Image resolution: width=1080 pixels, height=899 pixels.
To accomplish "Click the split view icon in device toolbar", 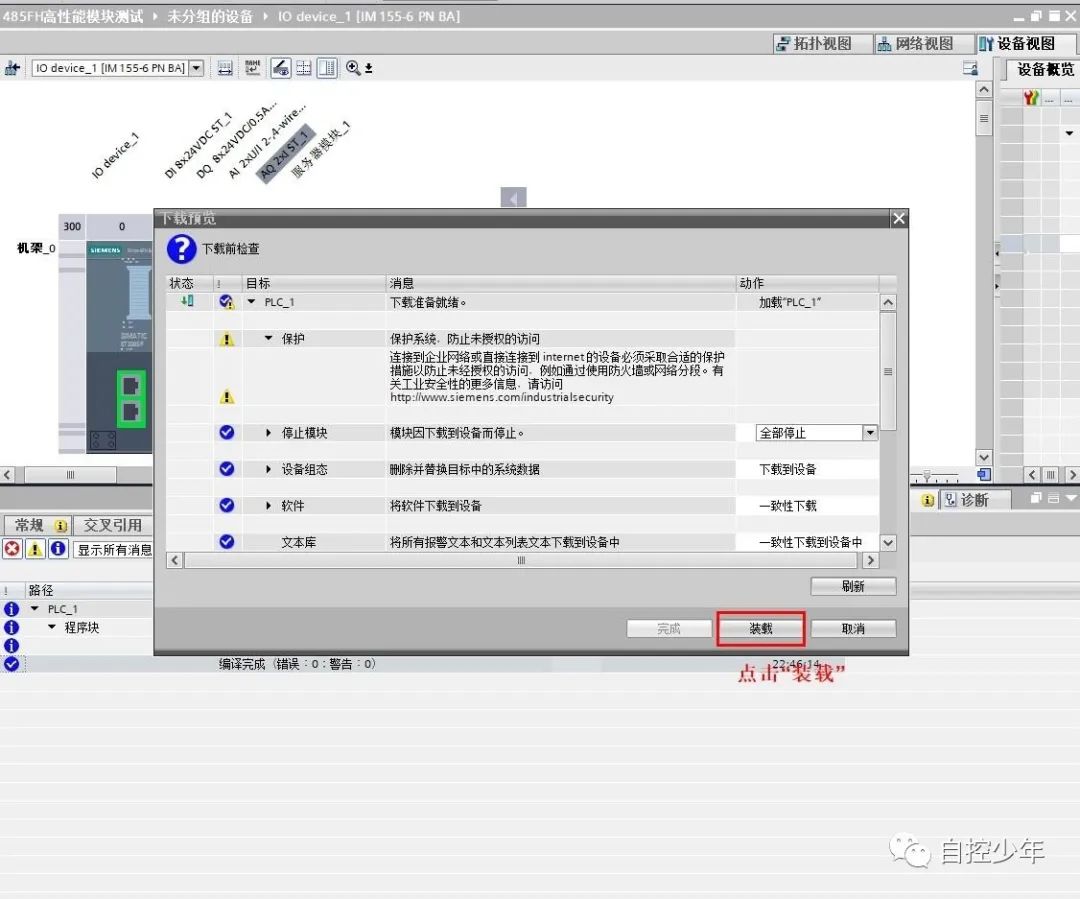I will (x=327, y=68).
